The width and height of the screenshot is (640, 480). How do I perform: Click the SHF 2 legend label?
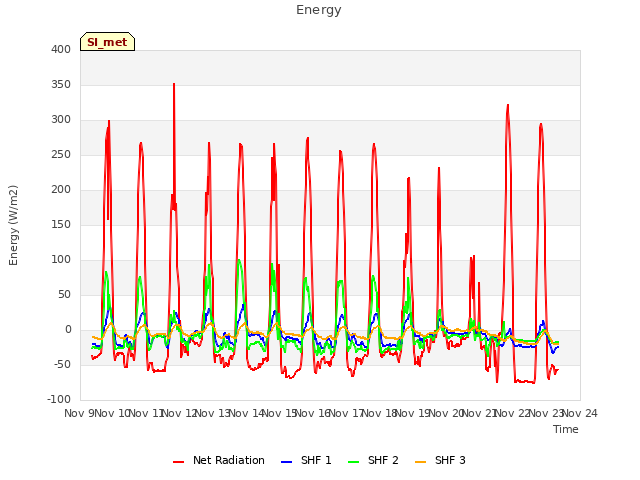(383, 460)
